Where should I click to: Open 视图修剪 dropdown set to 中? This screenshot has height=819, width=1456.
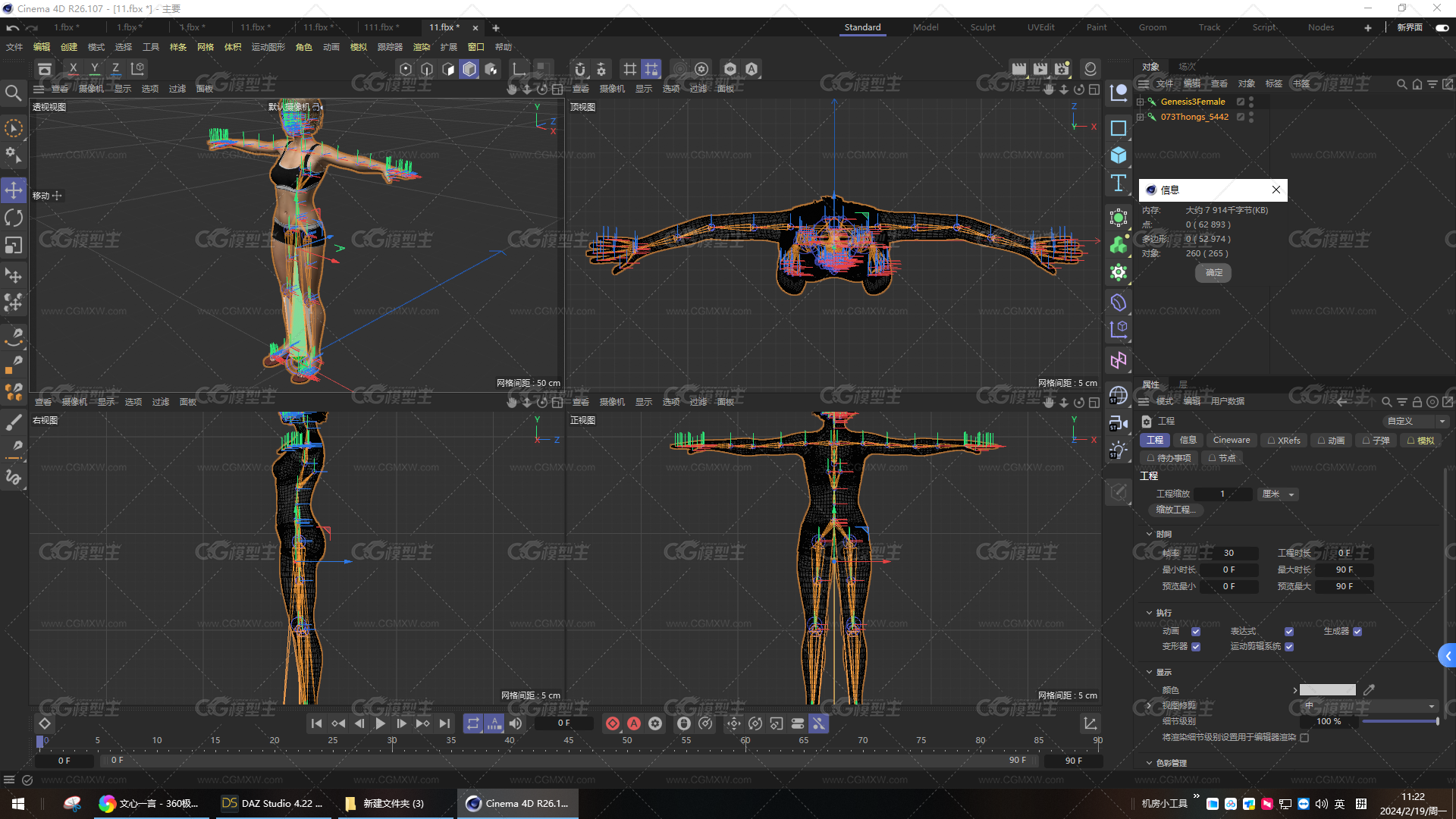pyautogui.click(x=1369, y=706)
